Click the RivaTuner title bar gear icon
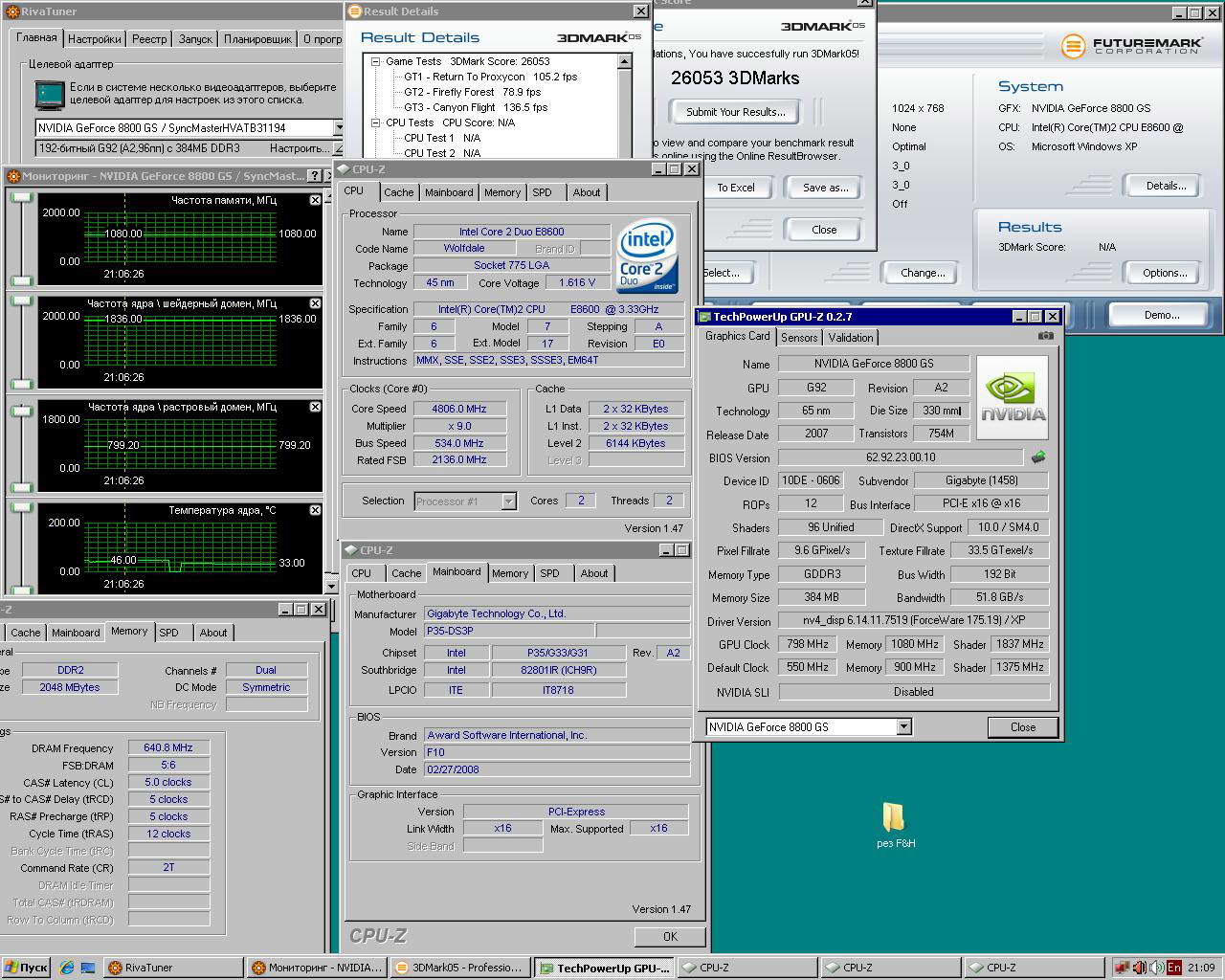 (12, 11)
